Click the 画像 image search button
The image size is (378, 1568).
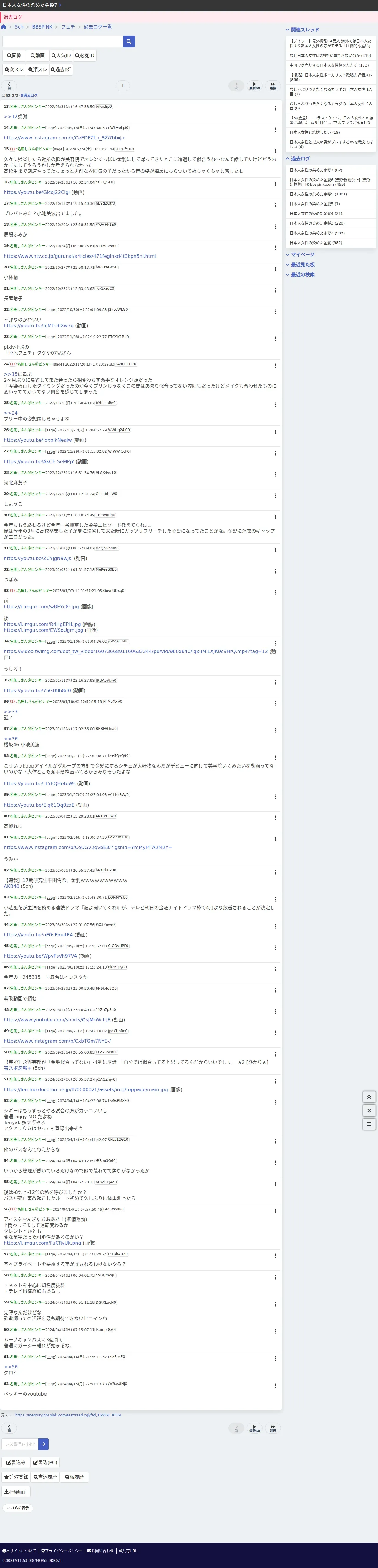[x=14, y=55]
